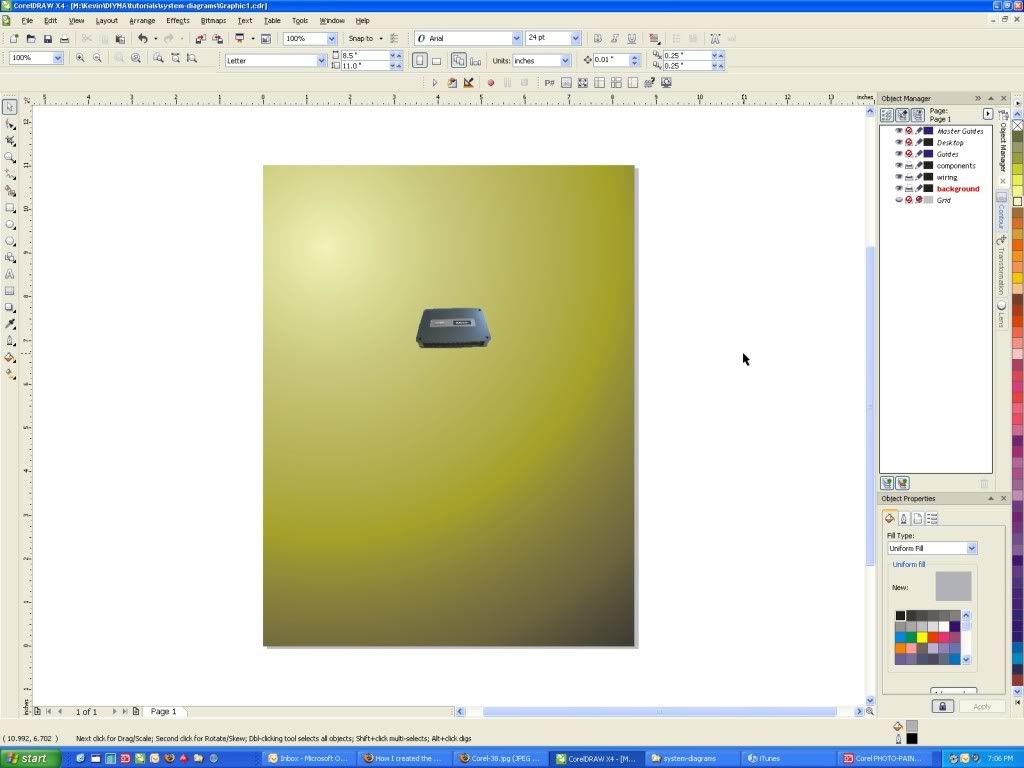Select the Text tool in the toolbox
This screenshot has width=1024, height=768.
tap(10, 274)
